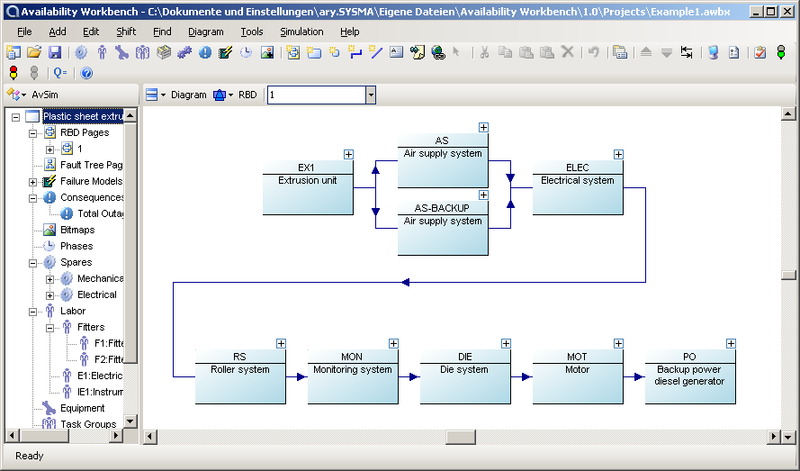
Task: Open the Diagram view dropdown arrow
Action: tap(163, 95)
